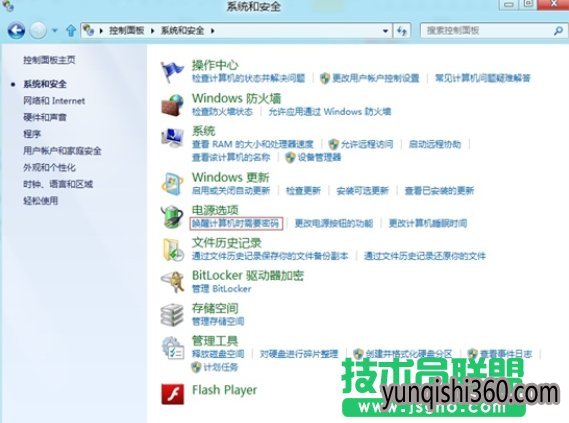Click 检查计算机的状态并解决问题 link
This screenshot has width=569, height=423.
pyautogui.click(x=249, y=78)
